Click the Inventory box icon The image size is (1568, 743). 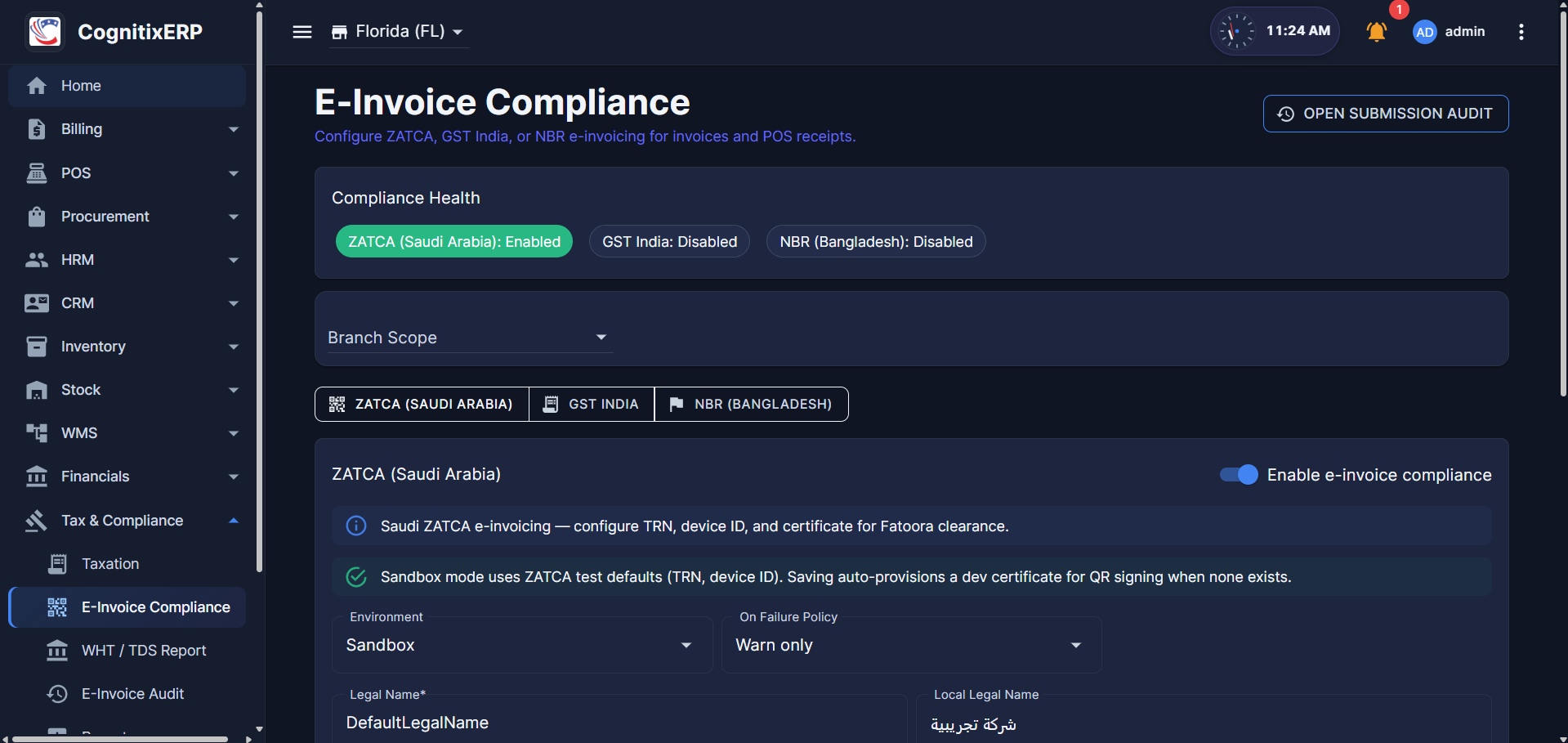pos(37,347)
